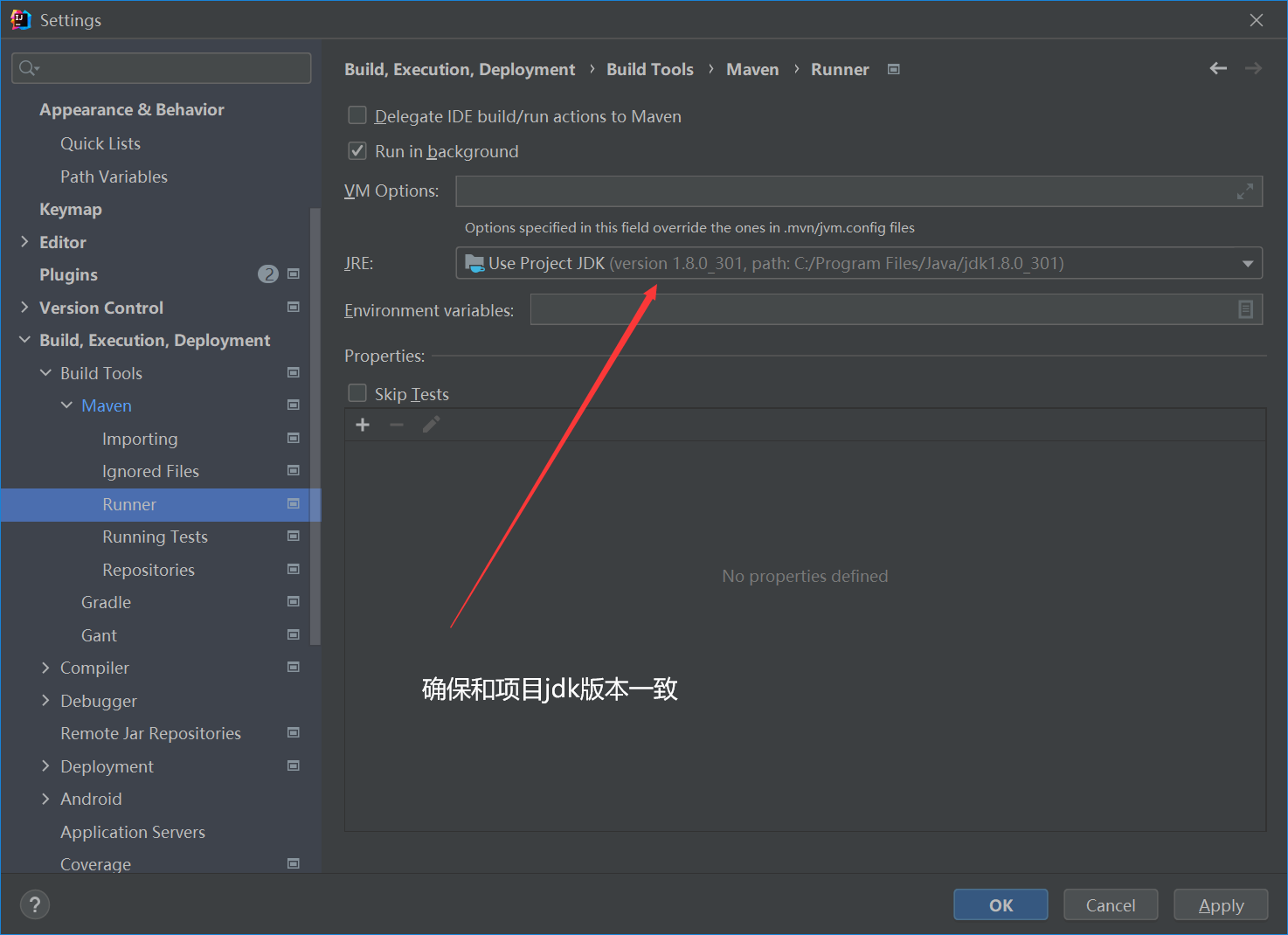Click the project icon on Remote Jar Repositories row
Image resolution: width=1288 pixels, height=935 pixels.
click(294, 732)
